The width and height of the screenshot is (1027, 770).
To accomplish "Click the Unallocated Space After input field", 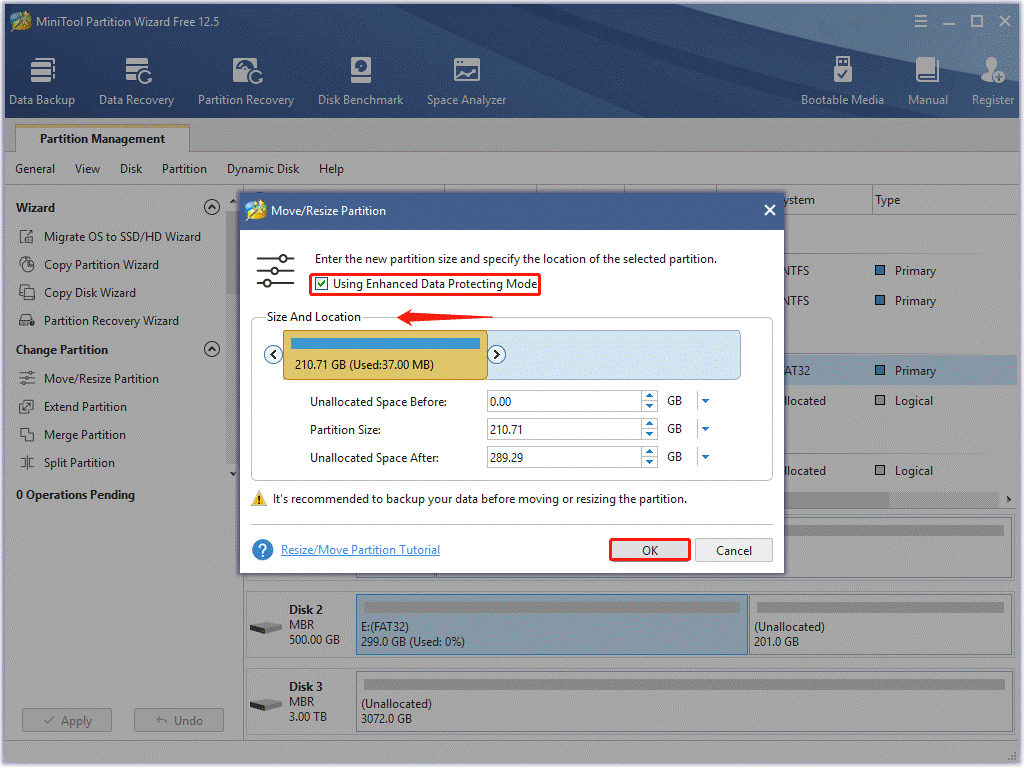I will [x=565, y=459].
